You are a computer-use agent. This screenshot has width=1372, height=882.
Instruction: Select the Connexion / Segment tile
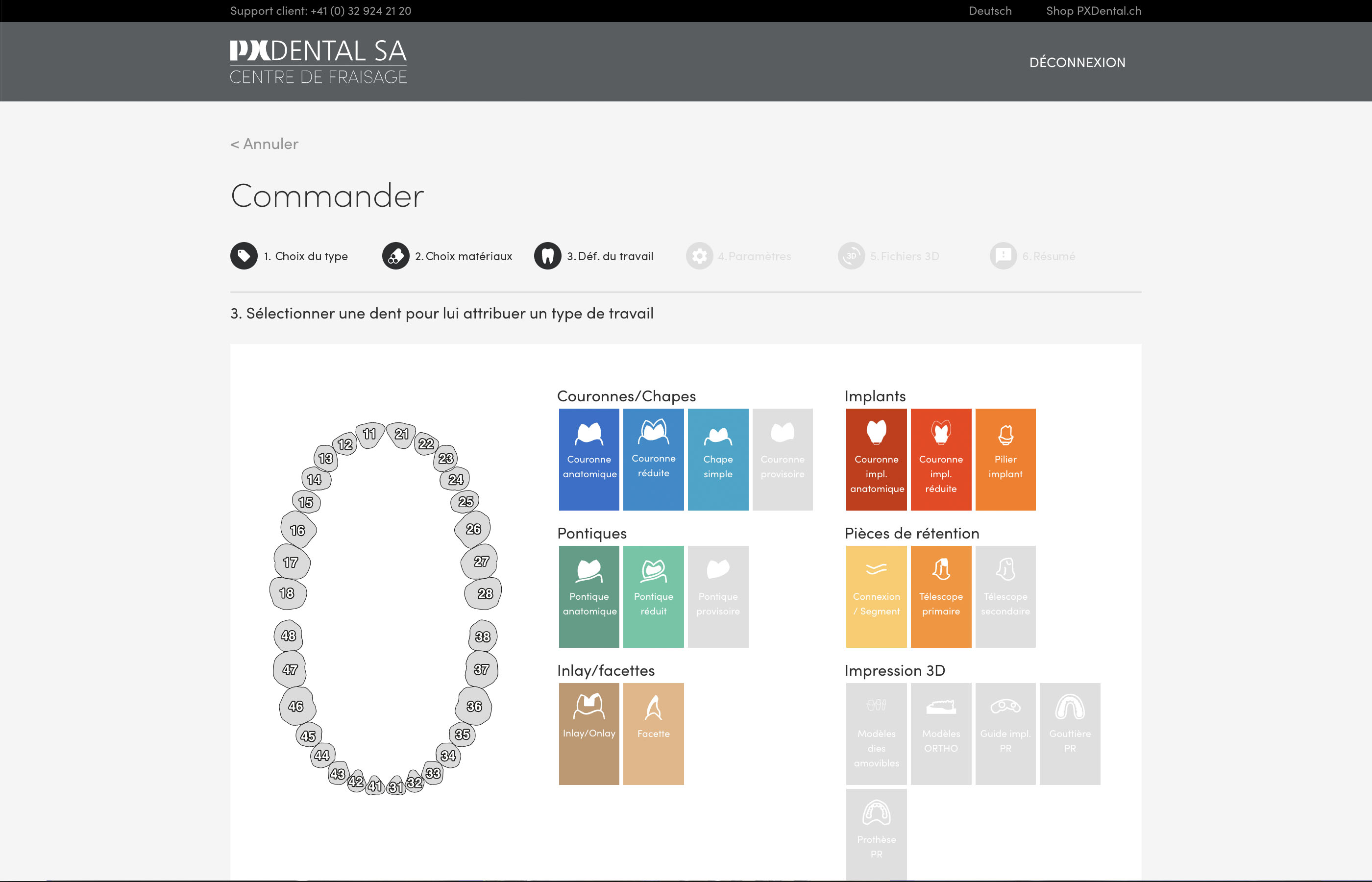click(x=876, y=596)
